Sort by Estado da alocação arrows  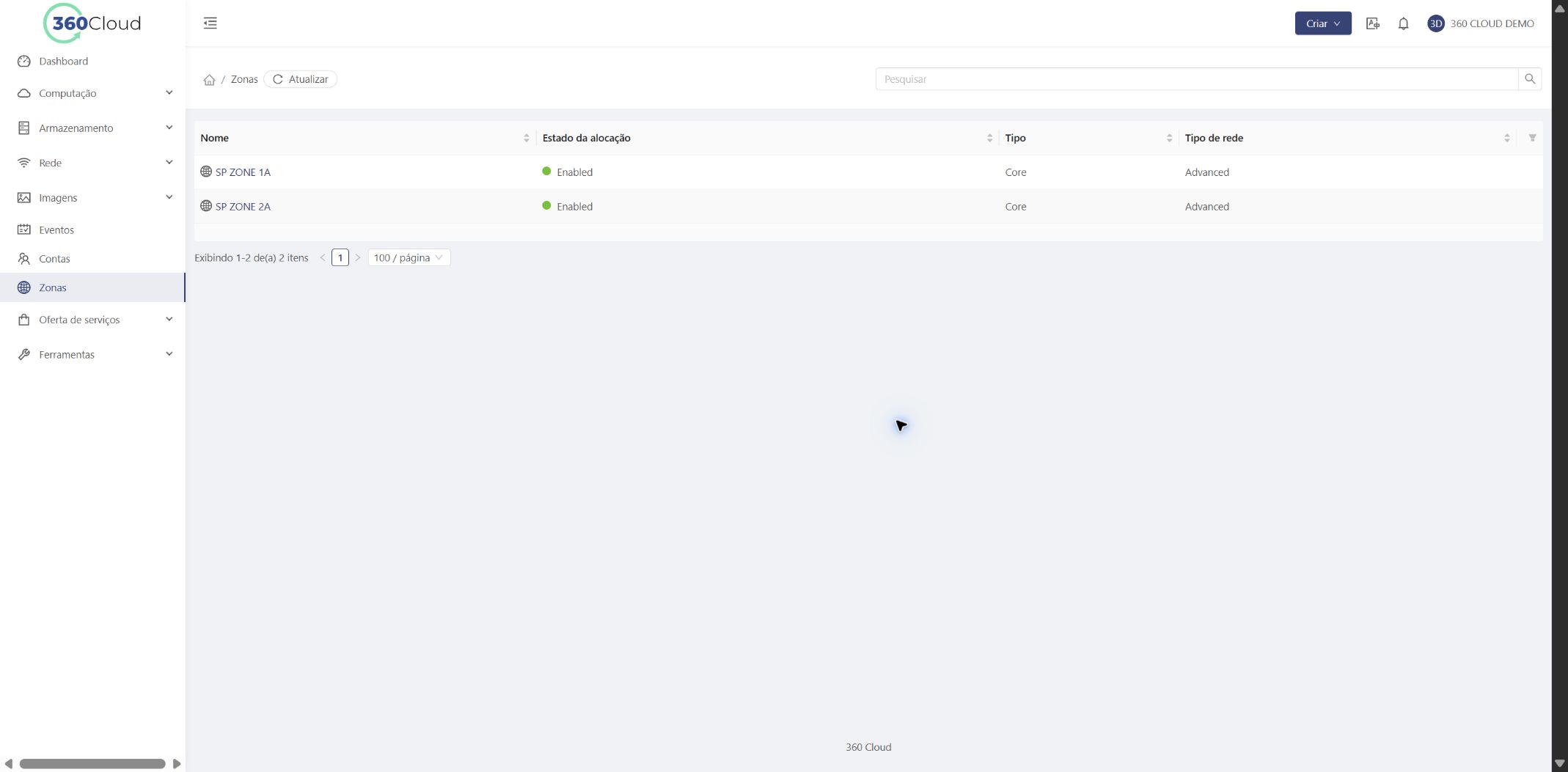tap(989, 138)
